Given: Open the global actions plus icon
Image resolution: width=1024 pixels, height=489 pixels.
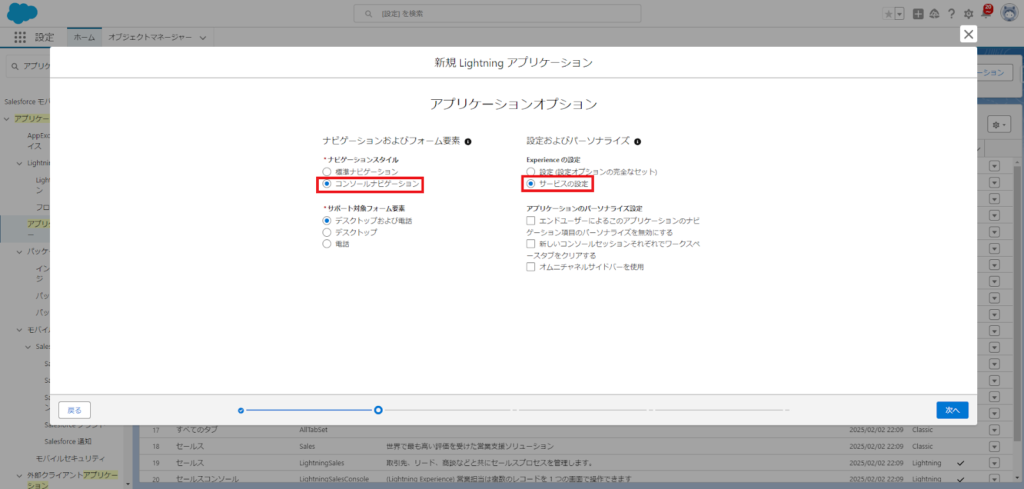Looking at the screenshot, I should 918,14.
